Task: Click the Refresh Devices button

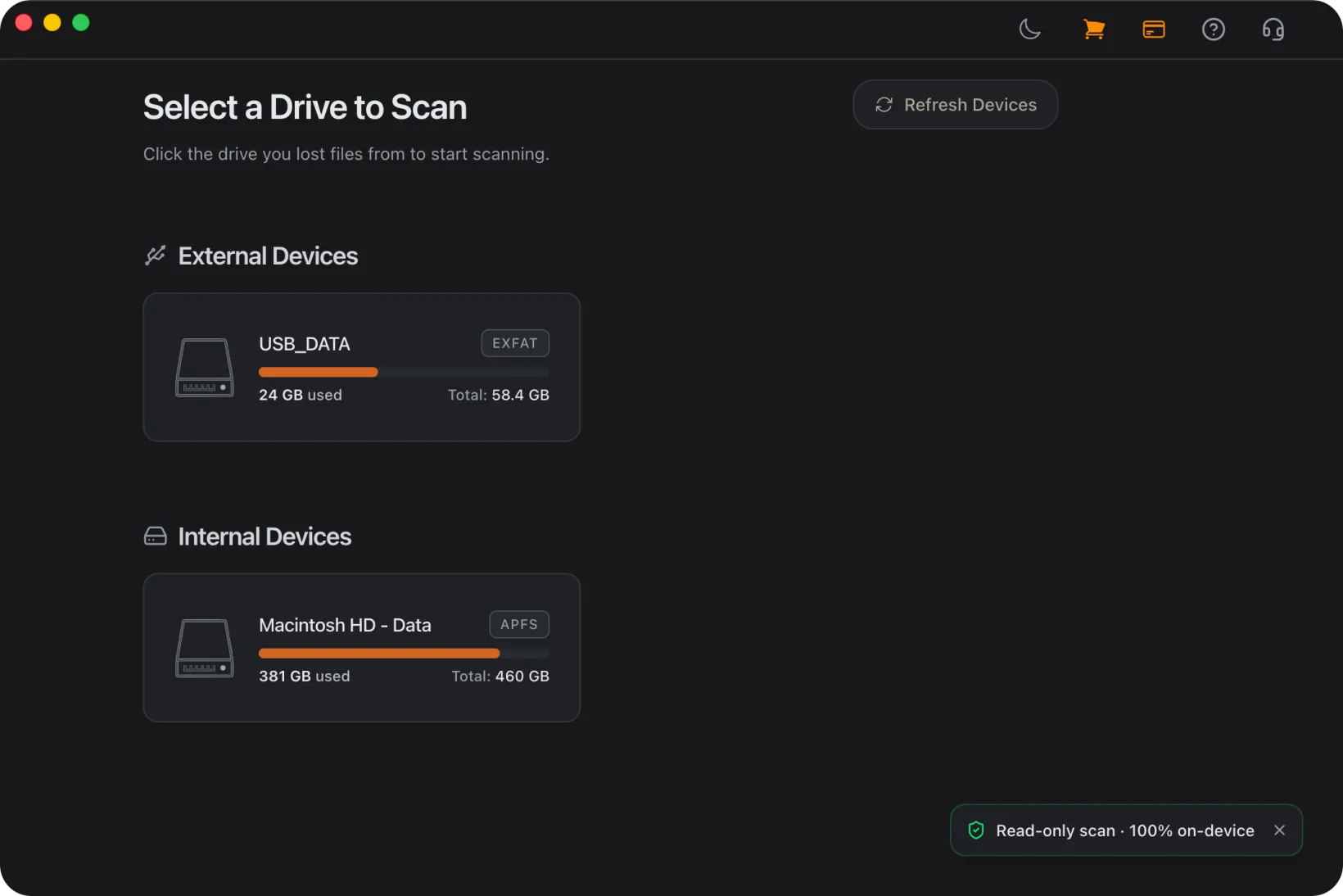Action: (x=955, y=105)
